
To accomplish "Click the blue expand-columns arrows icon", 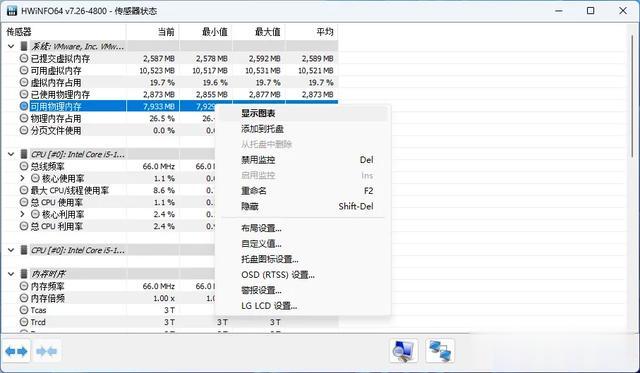I will click(x=17, y=351).
